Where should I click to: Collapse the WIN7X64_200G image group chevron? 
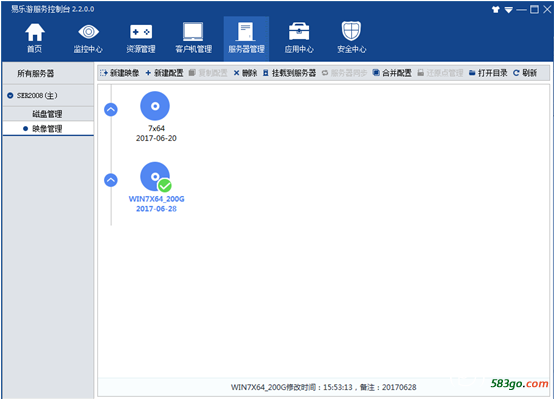point(111,180)
